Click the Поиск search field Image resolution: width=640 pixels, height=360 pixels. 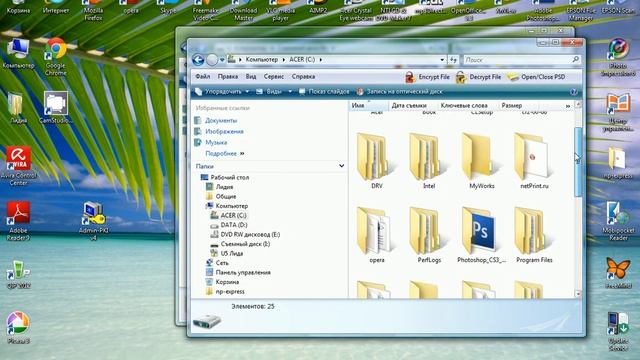point(517,60)
